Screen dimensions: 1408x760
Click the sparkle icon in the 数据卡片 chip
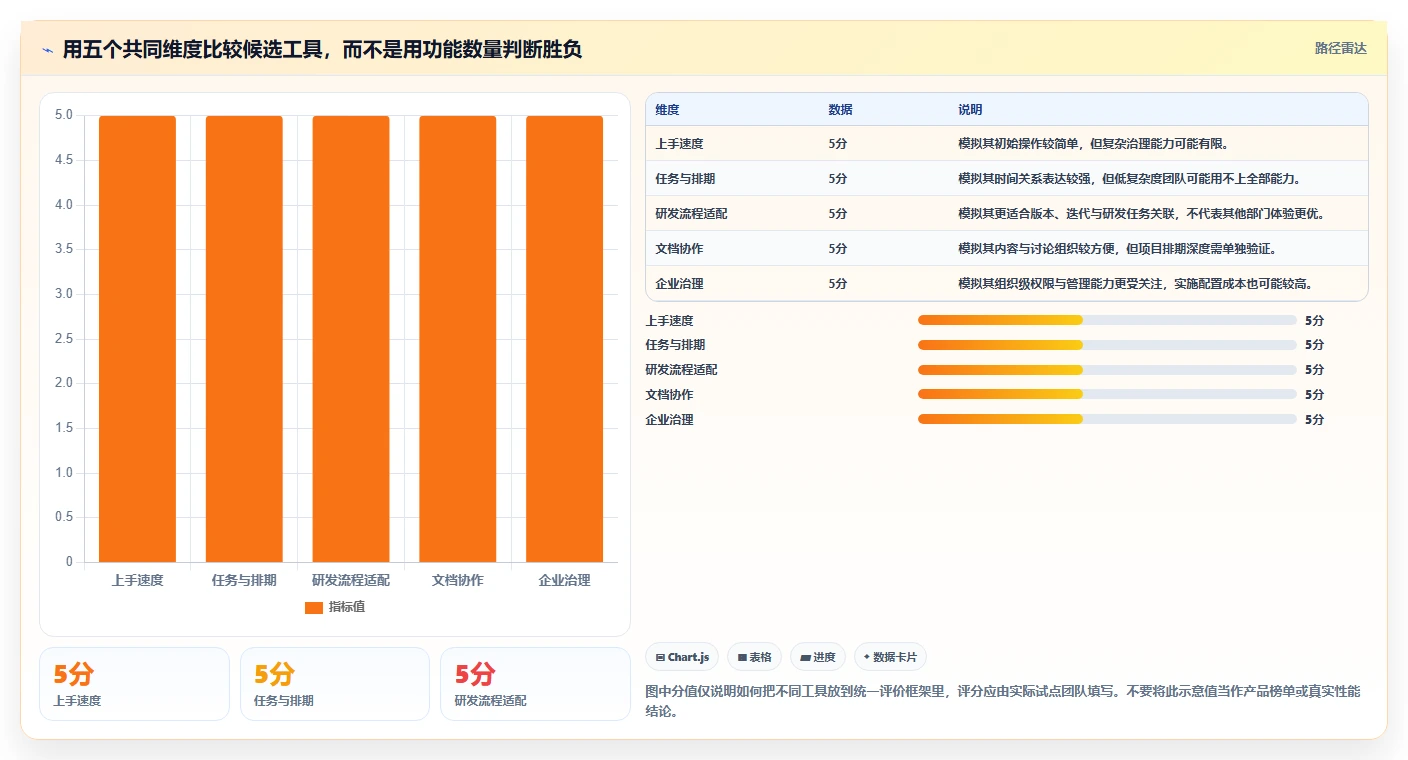click(x=867, y=657)
